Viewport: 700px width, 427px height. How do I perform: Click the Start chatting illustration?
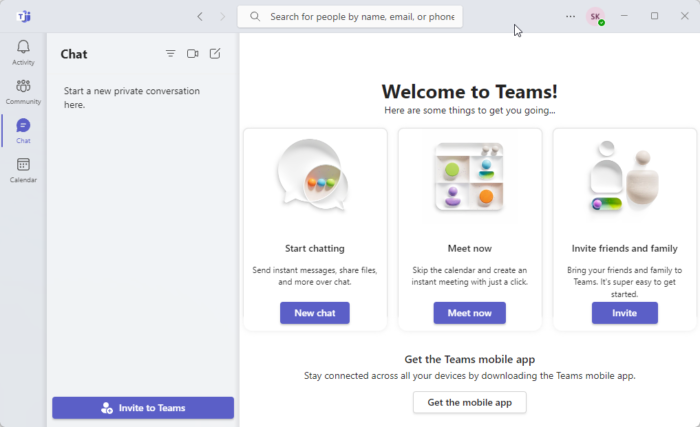click(x=314, y=177)
